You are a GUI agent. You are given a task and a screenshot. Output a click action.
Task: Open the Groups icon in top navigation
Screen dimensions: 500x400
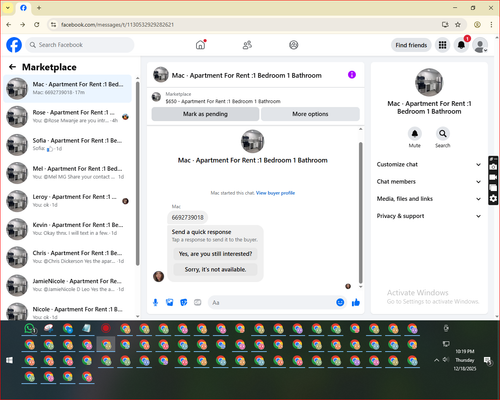coord(294,45)
